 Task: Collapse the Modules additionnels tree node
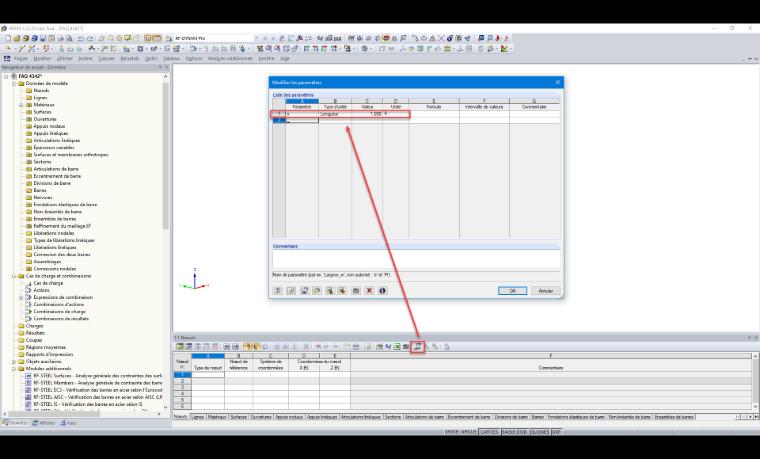pyautogui.click(x=14, y=369)
